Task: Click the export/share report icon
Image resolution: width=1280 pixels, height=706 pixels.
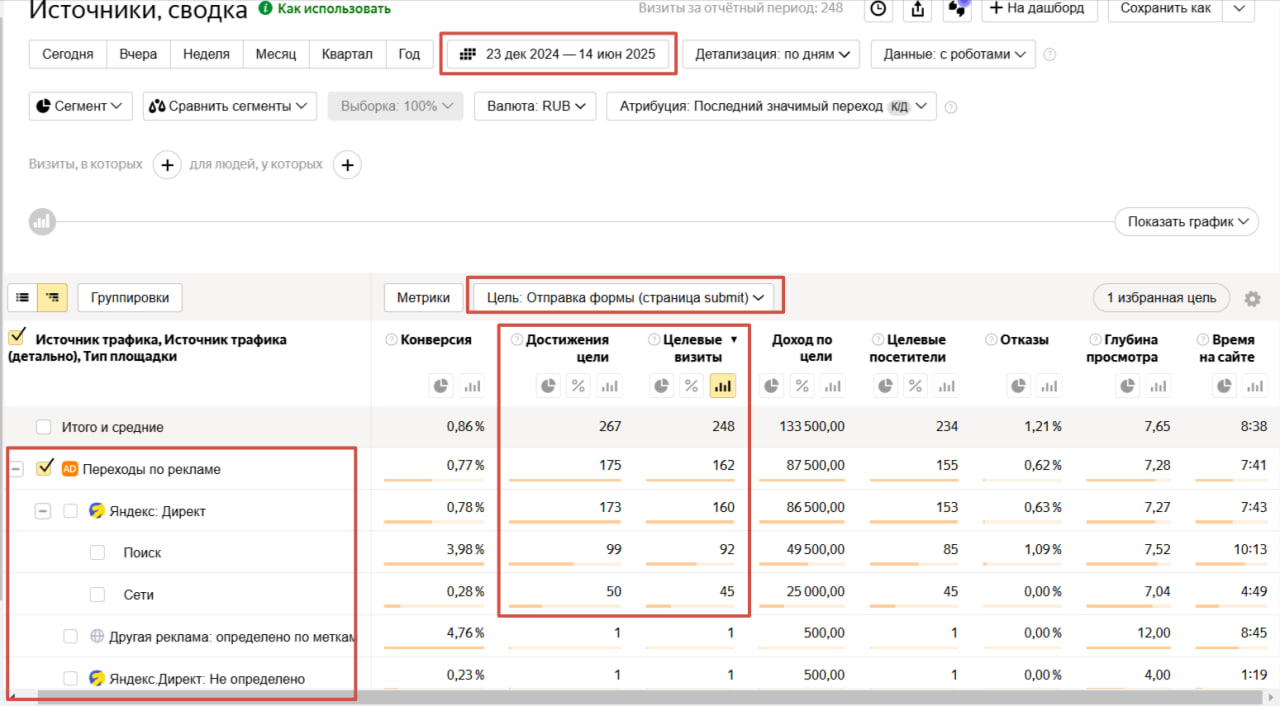Action: point(916,9)
